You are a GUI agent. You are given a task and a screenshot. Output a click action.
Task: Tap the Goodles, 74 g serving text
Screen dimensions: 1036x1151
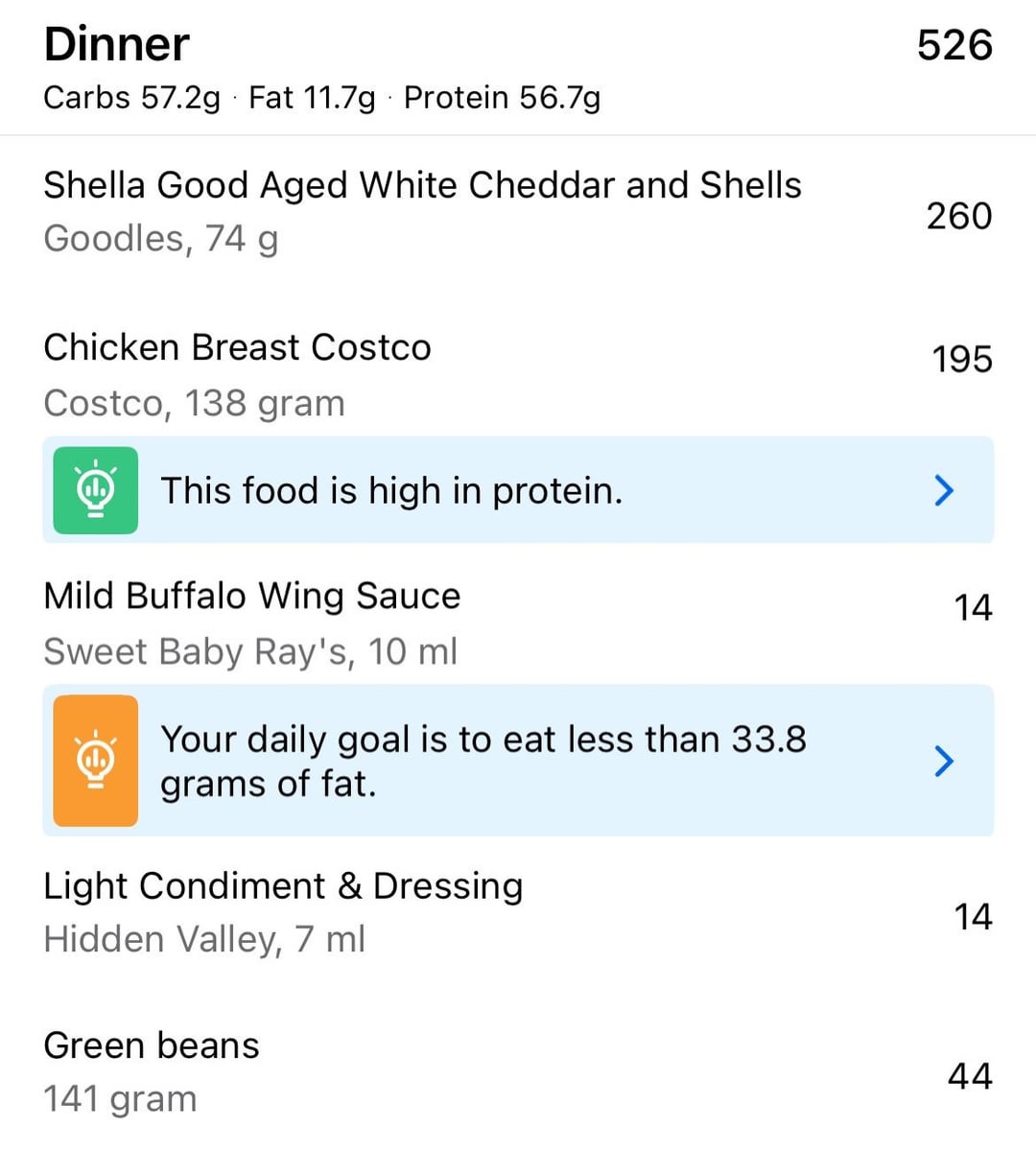click(x=161, y=239)
